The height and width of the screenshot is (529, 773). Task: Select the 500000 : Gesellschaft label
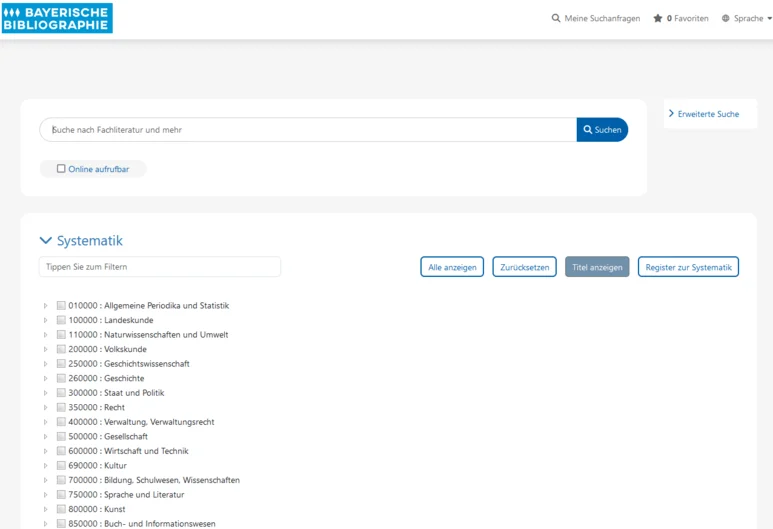[x=108, y=436]
